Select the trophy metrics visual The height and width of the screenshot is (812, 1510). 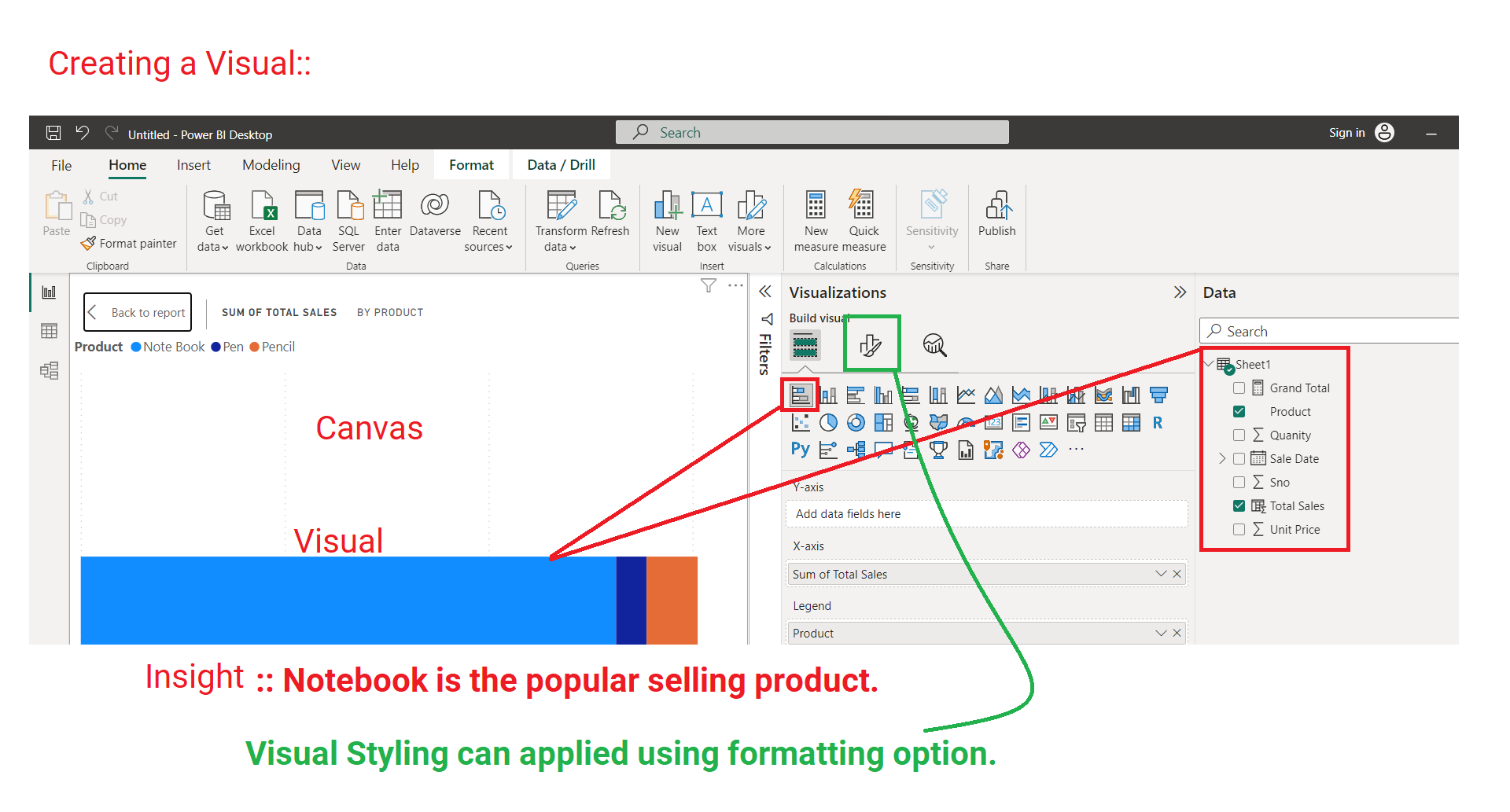938,450
